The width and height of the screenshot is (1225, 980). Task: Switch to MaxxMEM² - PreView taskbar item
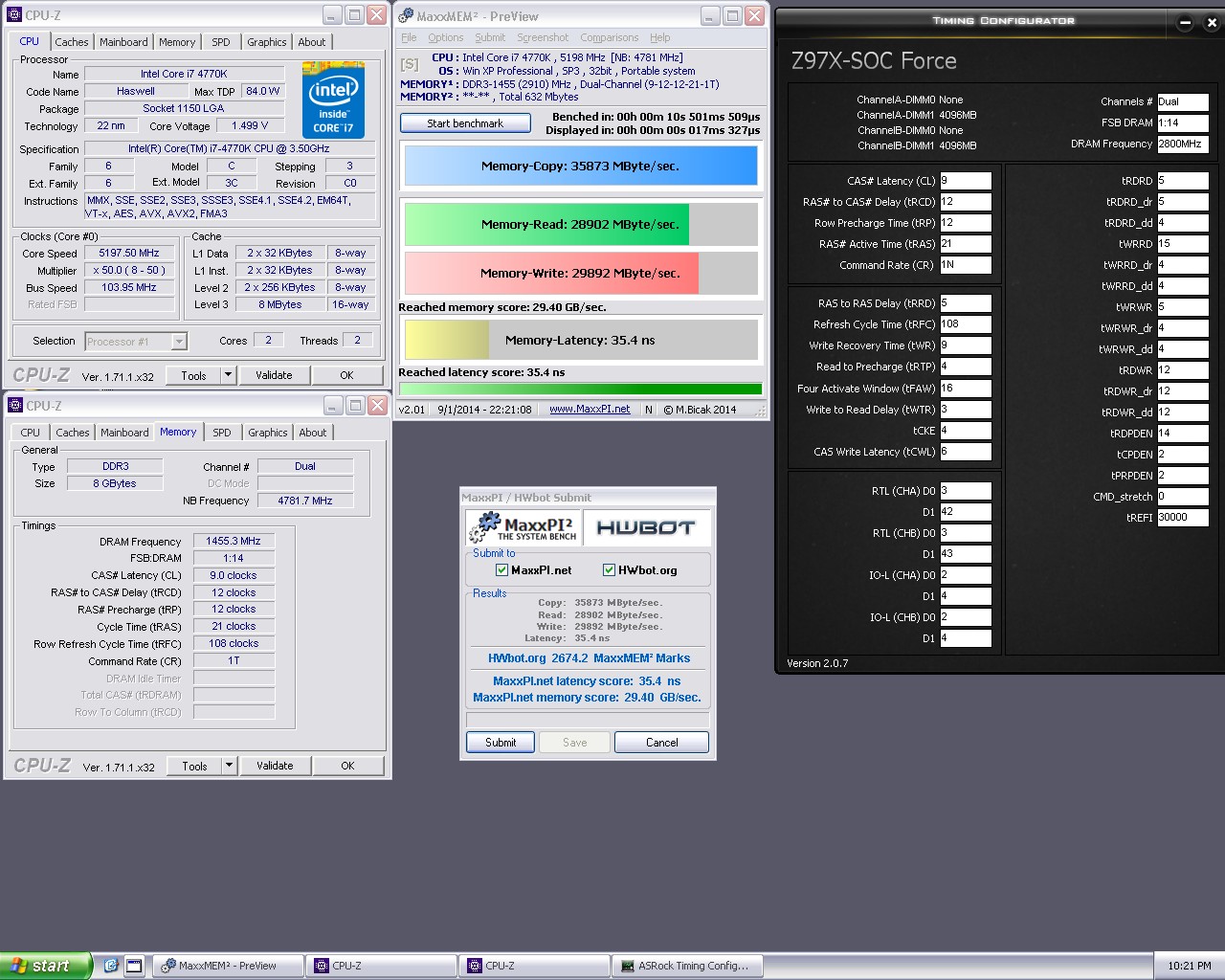(x=229, y=966)
